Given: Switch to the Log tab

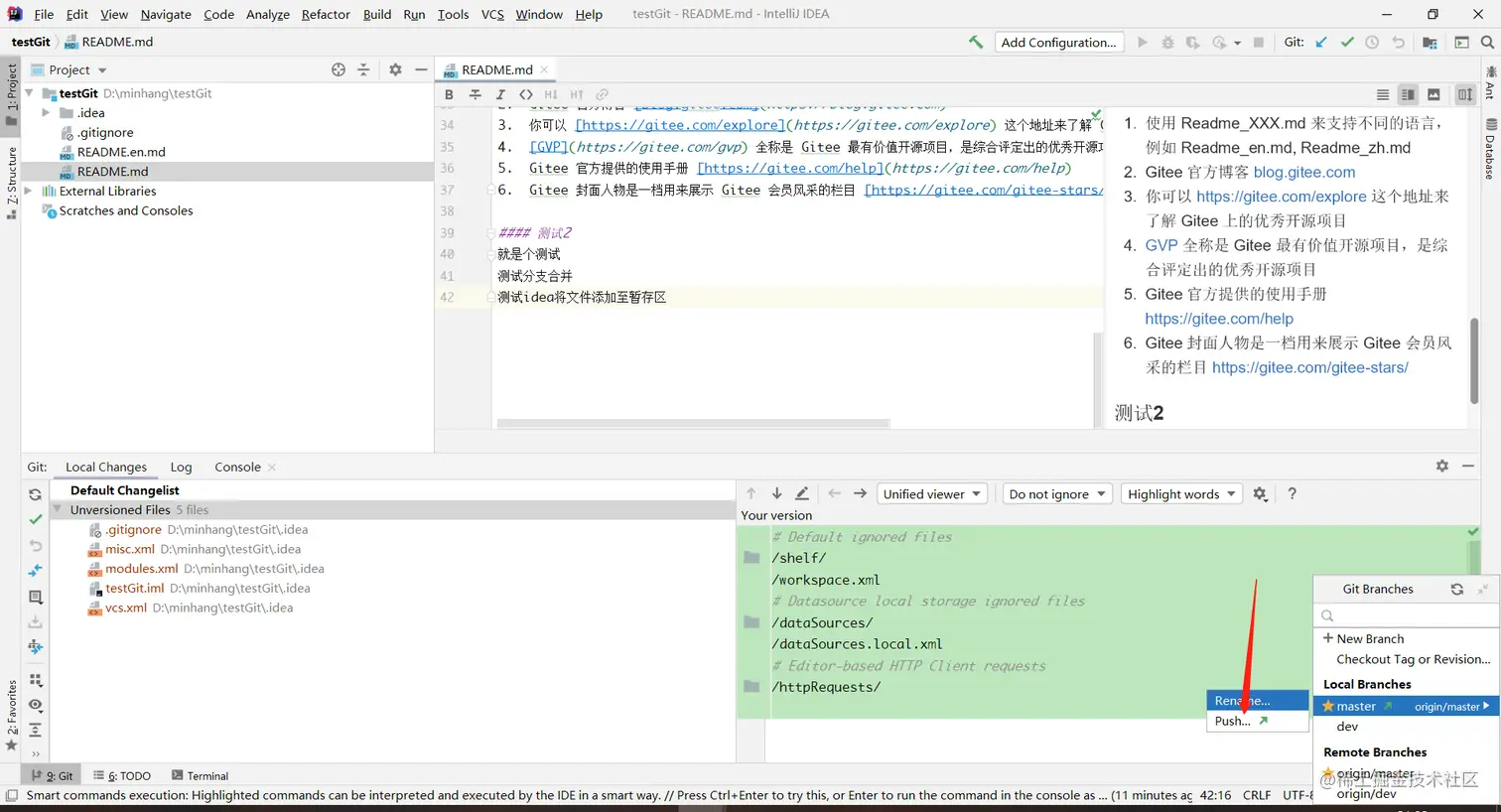Looking at the screenshot, I should tap(181, 467).
